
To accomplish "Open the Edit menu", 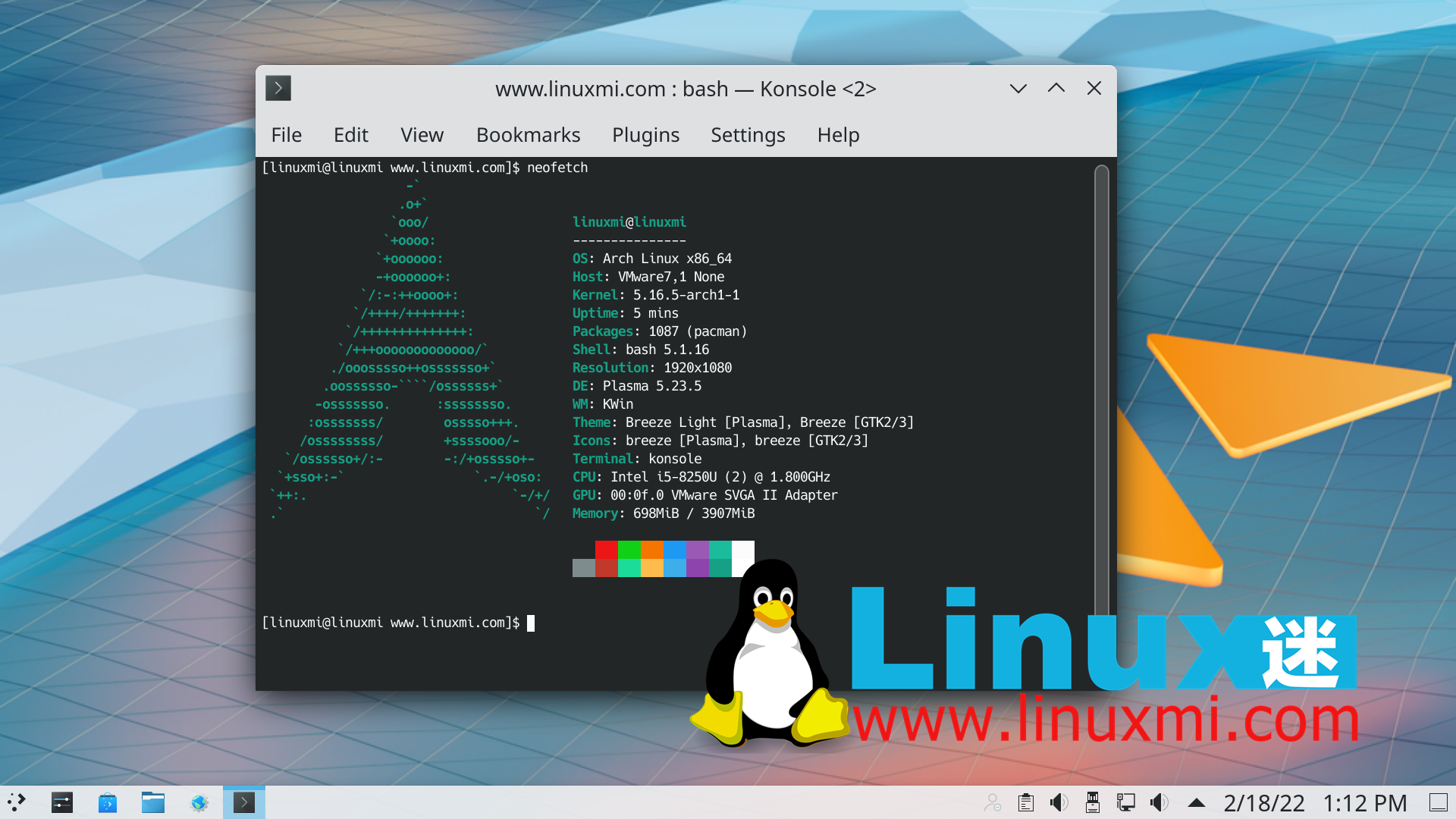I will [351, 135].
